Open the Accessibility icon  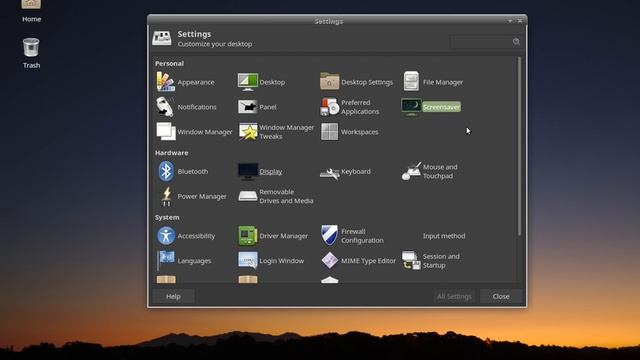166,236
